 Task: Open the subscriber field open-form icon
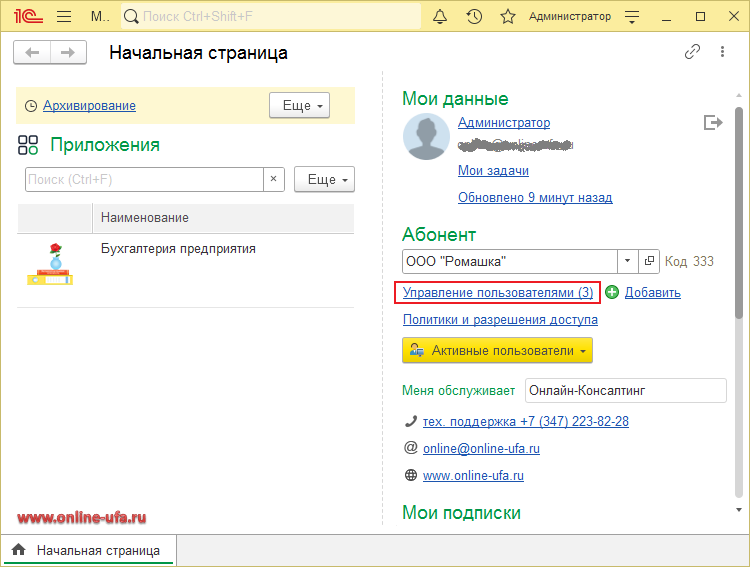coord(649,261)
